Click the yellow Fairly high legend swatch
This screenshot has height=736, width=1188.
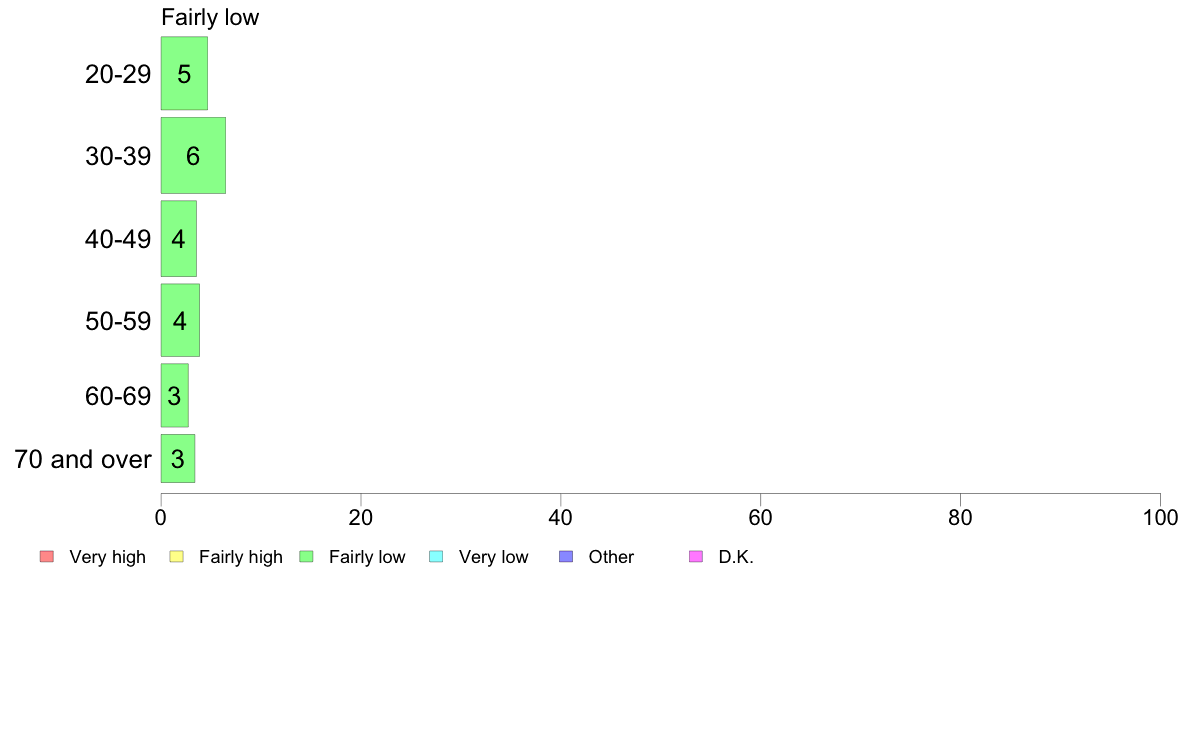(177, 556)
